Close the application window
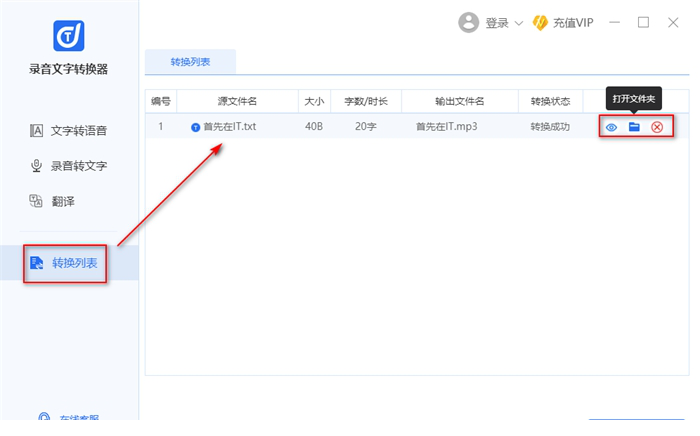Image resolution: width=700 pixels, height=436 pixels. click(673, 22)
